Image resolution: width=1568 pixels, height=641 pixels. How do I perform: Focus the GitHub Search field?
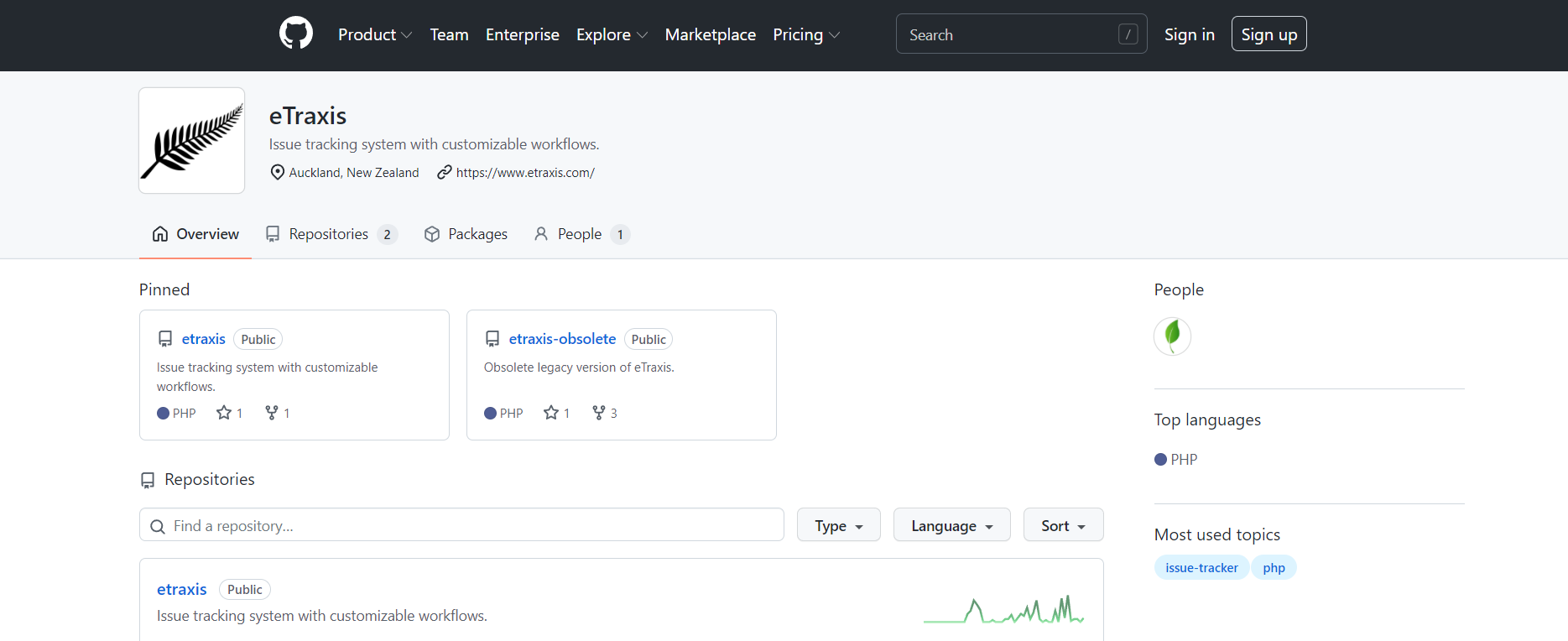coord(1021,34)
